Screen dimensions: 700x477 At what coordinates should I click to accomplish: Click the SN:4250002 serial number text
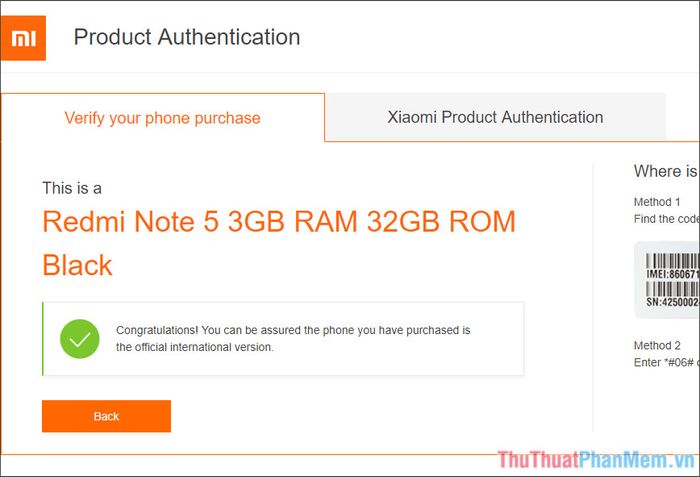(672, 302)
